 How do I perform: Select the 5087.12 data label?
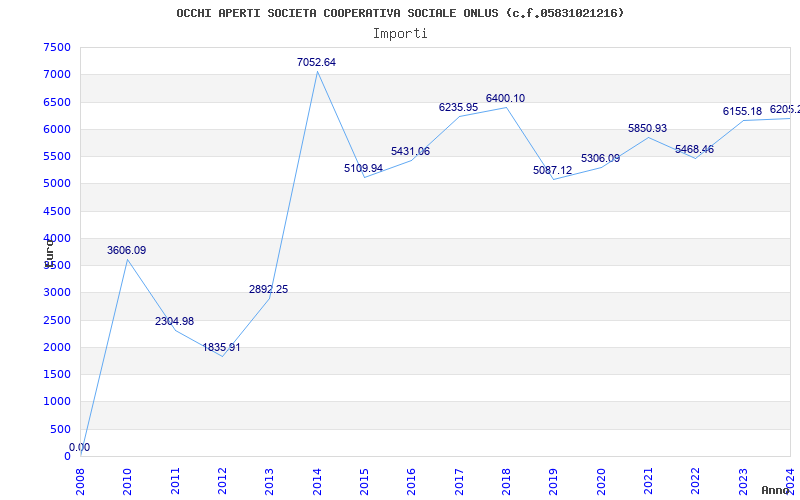coord(552,170)
